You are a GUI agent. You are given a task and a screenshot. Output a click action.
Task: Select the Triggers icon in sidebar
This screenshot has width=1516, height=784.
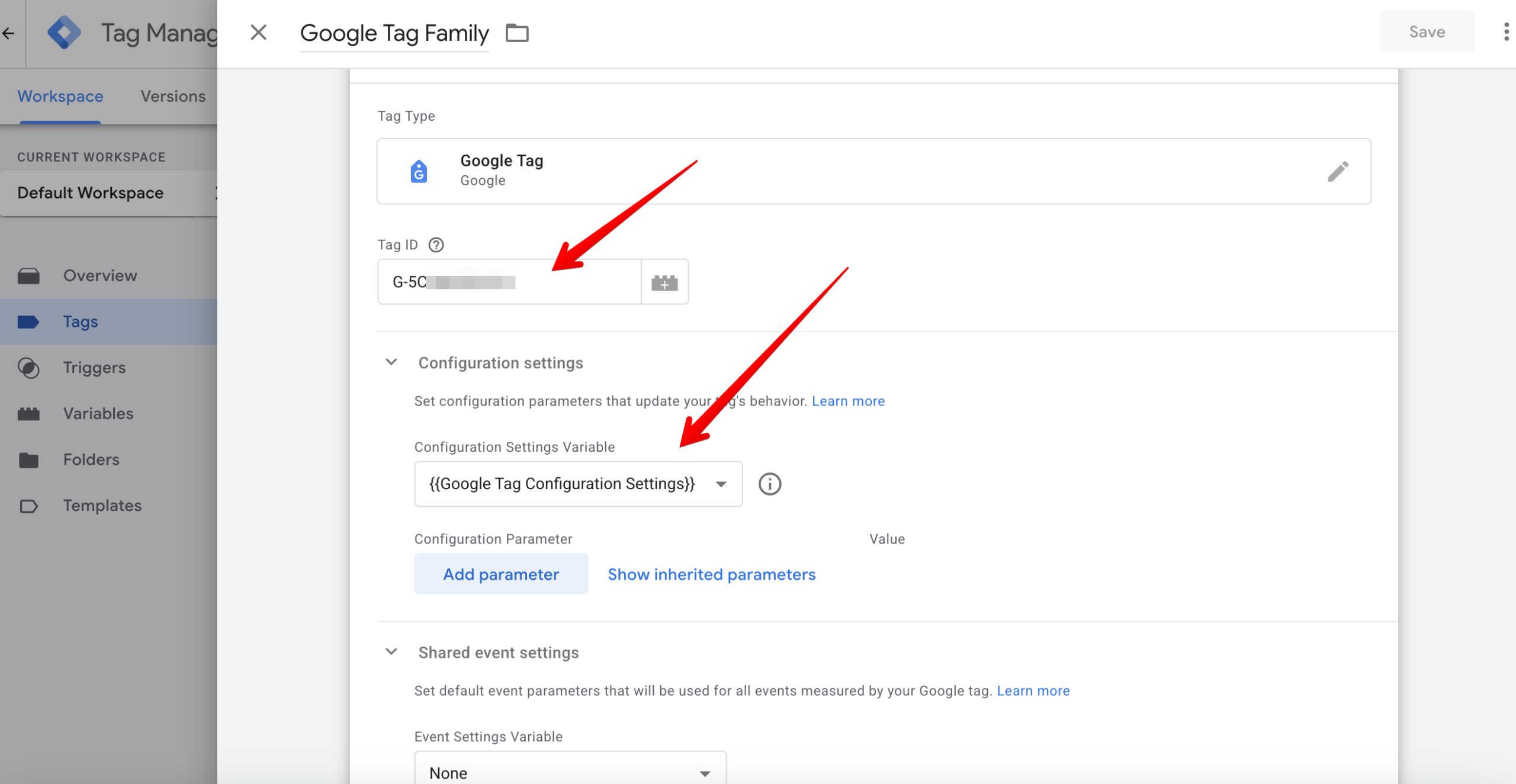point(28,367)
